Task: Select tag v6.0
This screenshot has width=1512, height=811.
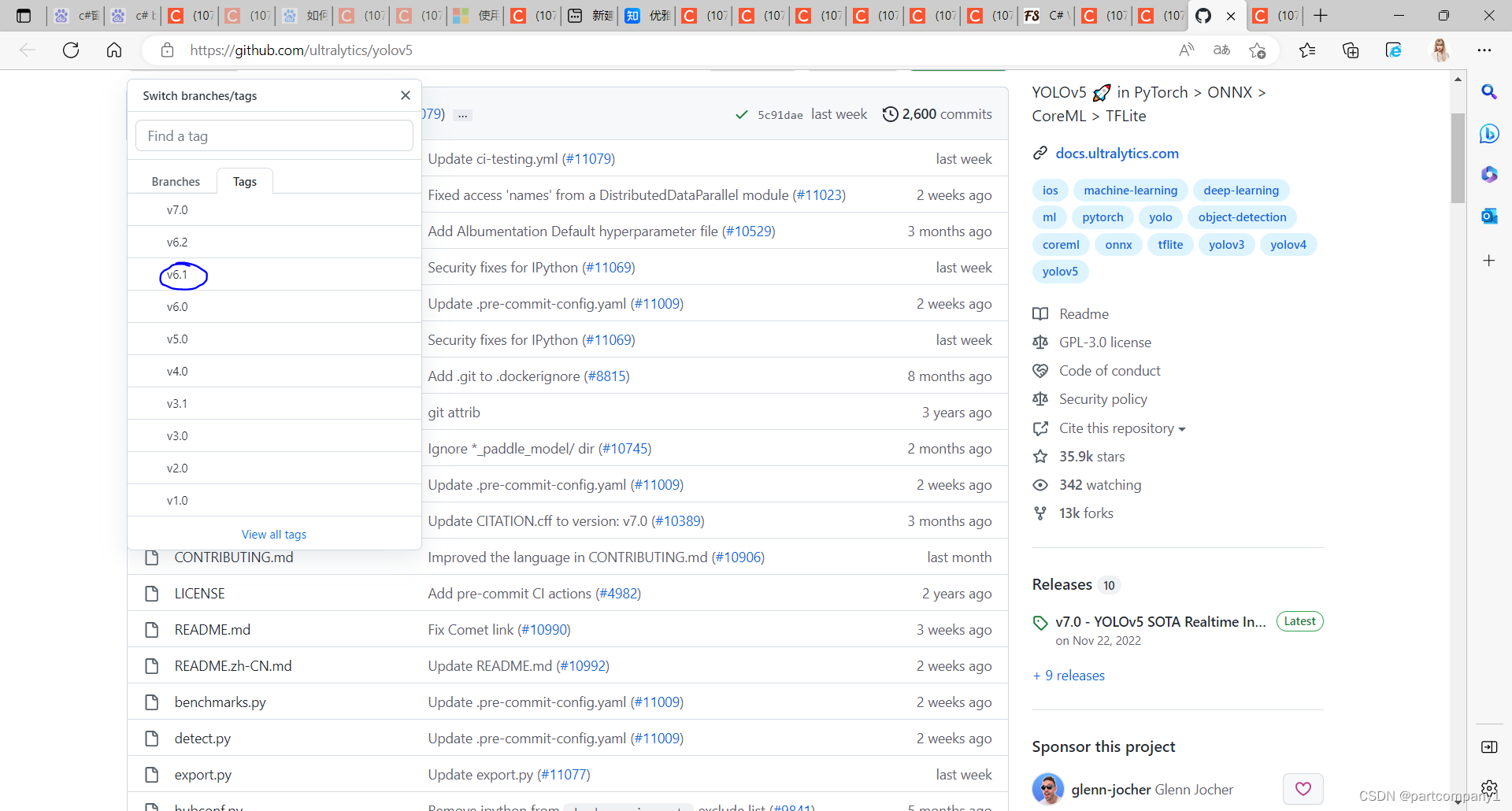Action: coord(274,307)
